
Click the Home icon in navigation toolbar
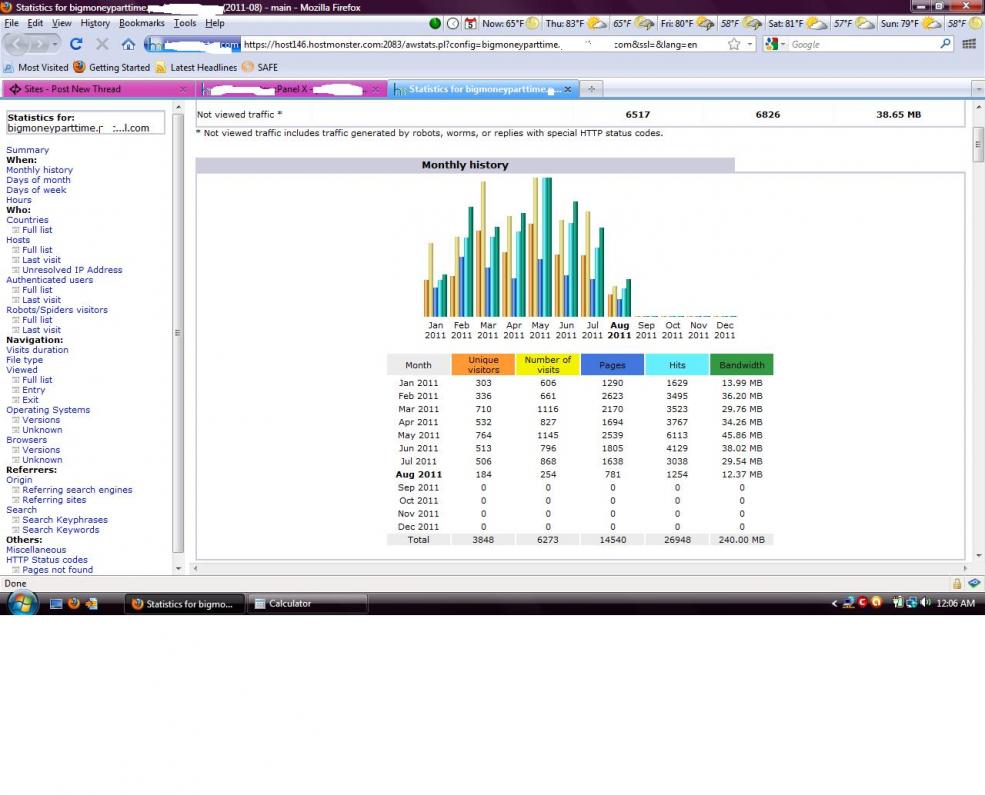(x=128, y=44)
